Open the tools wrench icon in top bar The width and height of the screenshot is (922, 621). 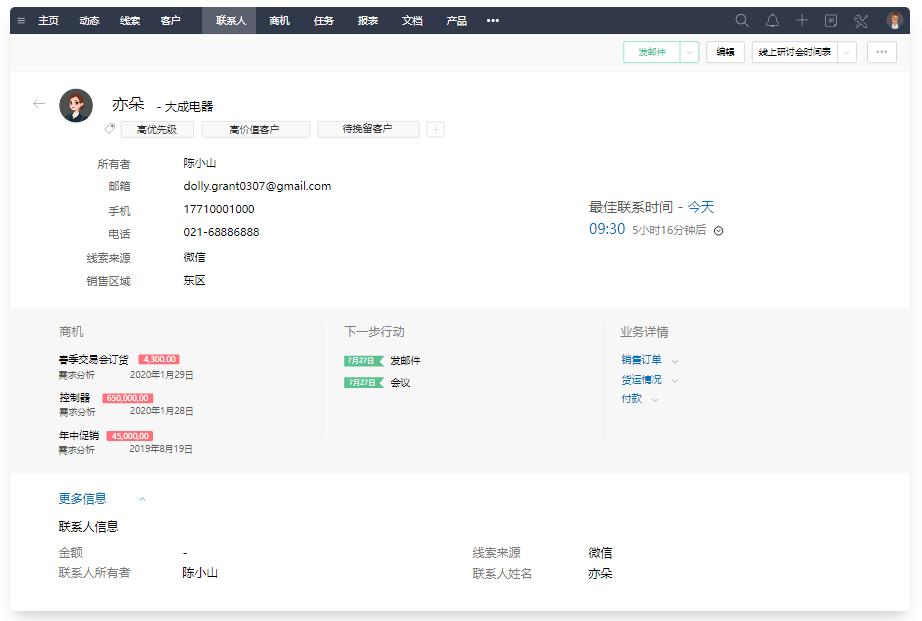coord(859,20)
